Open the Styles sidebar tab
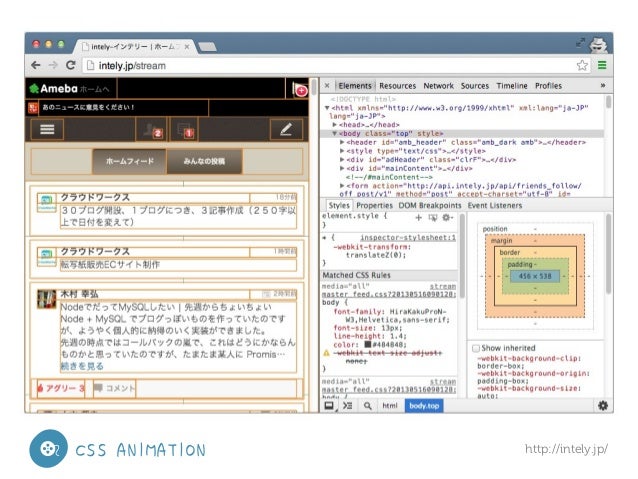 [339, 206]
